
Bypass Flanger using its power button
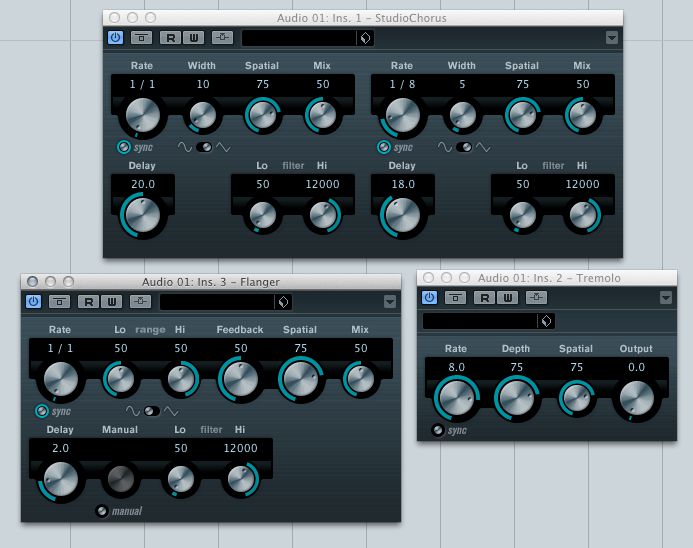[33, 301]
